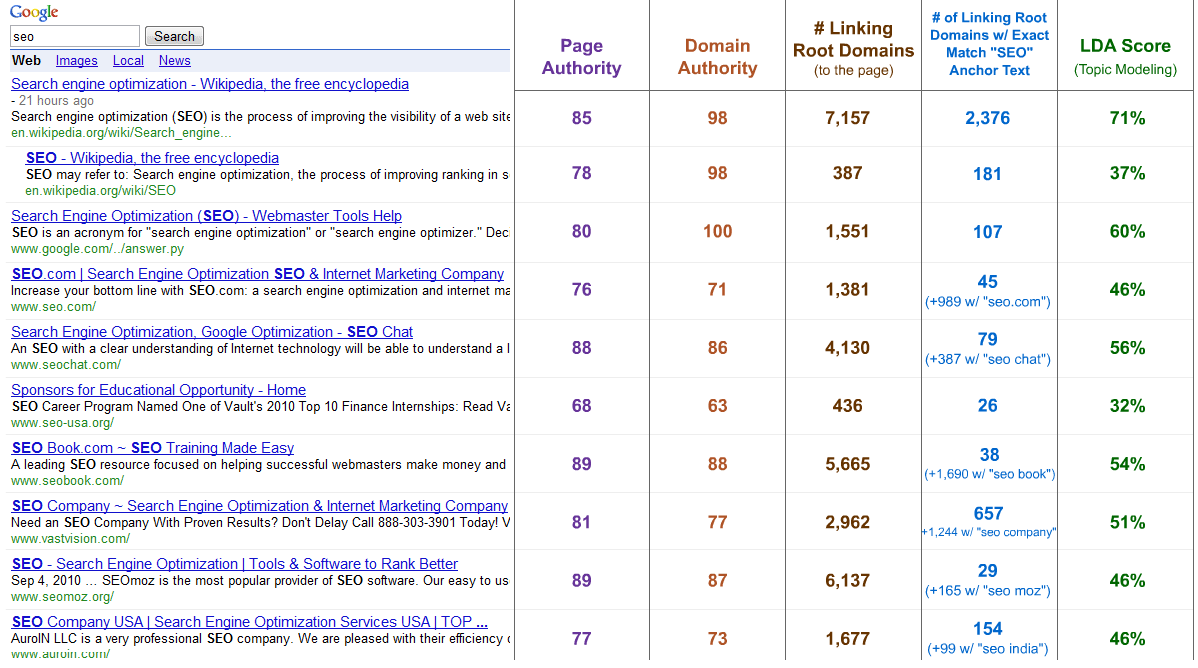Click the Page Authority column header

581,57
